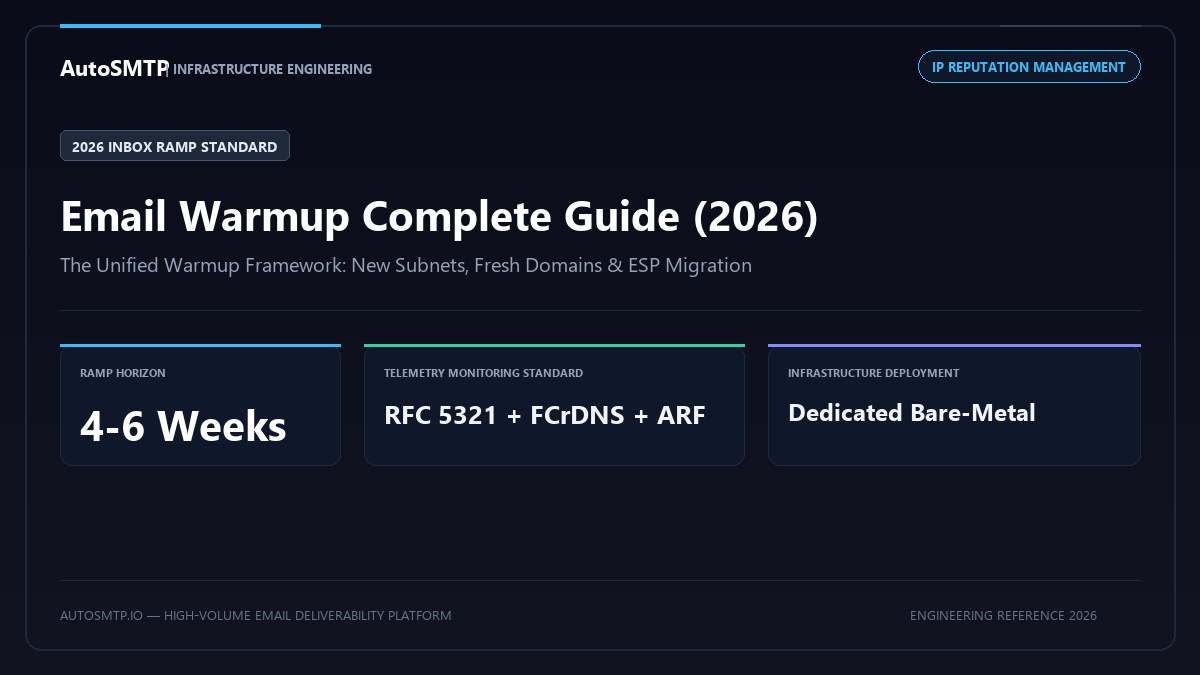Click the 4-6 Weeks value
The width and height of the screenshot is (1200, 675).
point(183,426)
